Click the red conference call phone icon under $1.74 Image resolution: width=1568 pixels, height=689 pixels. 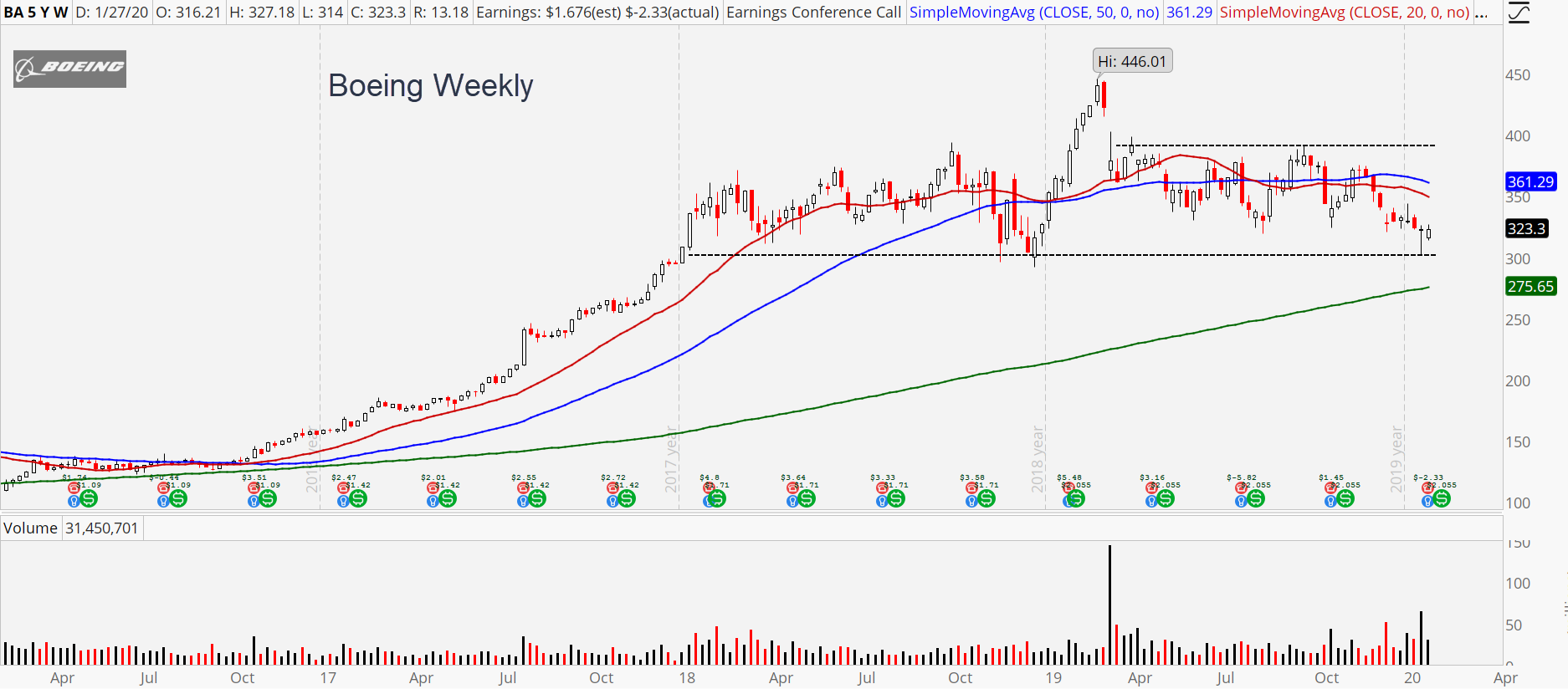74,488
